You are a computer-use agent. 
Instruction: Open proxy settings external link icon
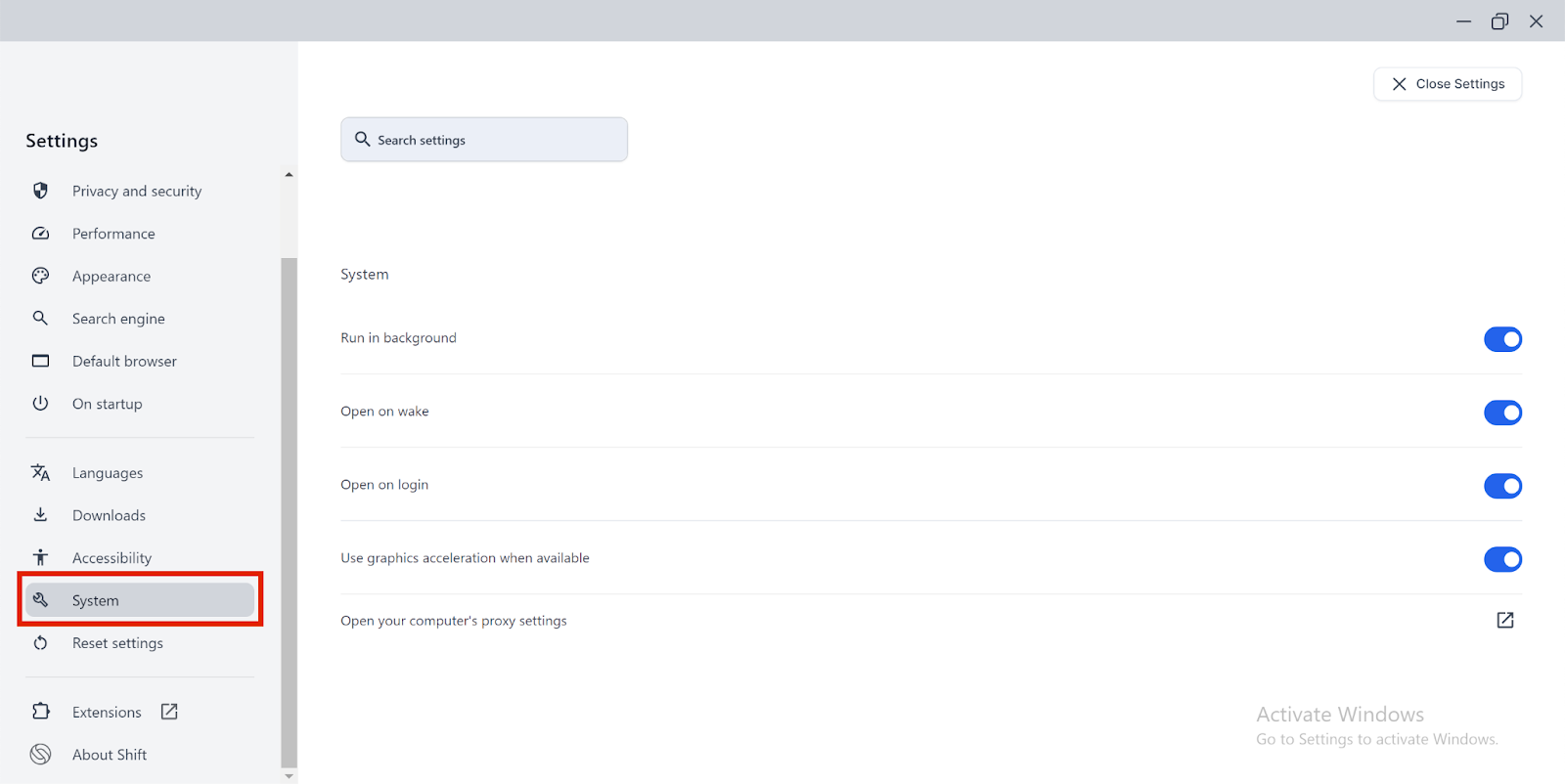pyautogui.click(x=1504, y=621)
